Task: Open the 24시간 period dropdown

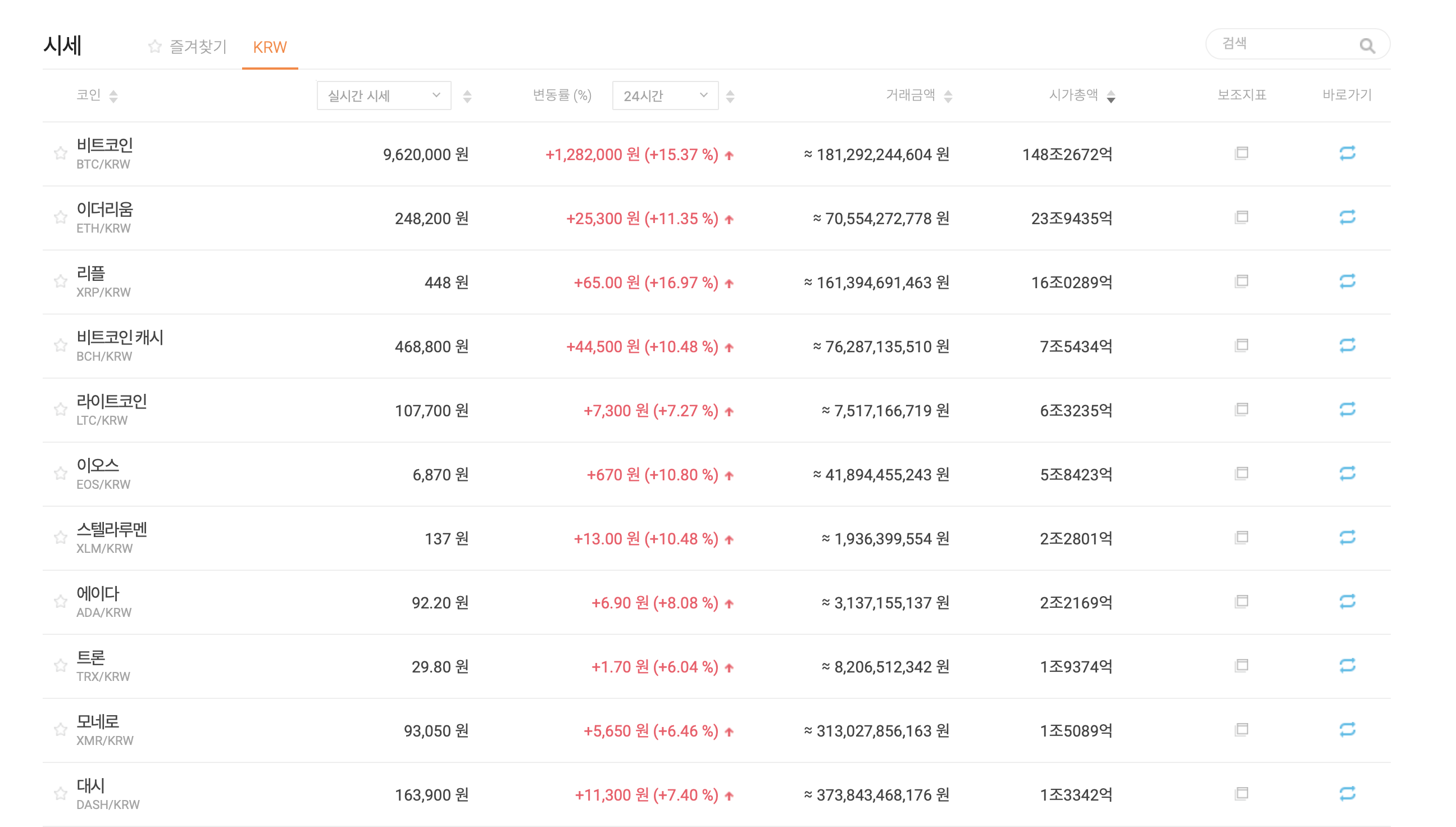Action: (x=665, y=96)
